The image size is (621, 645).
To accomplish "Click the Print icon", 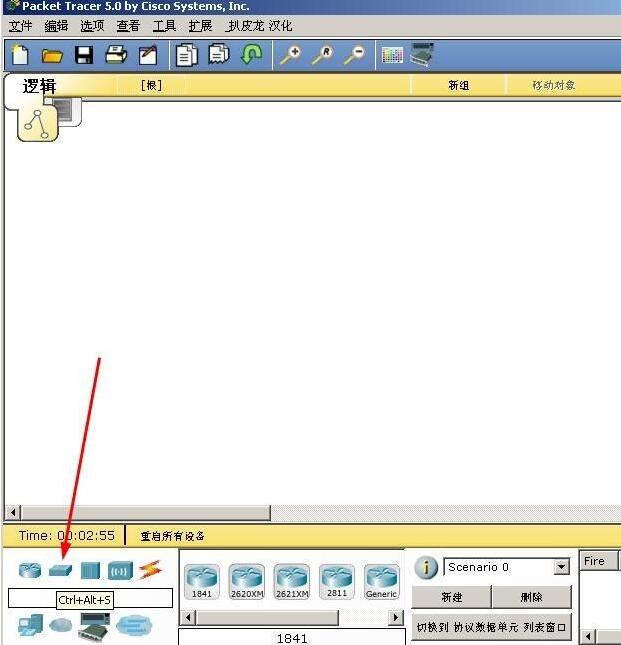I will click(x=116, y=55).
